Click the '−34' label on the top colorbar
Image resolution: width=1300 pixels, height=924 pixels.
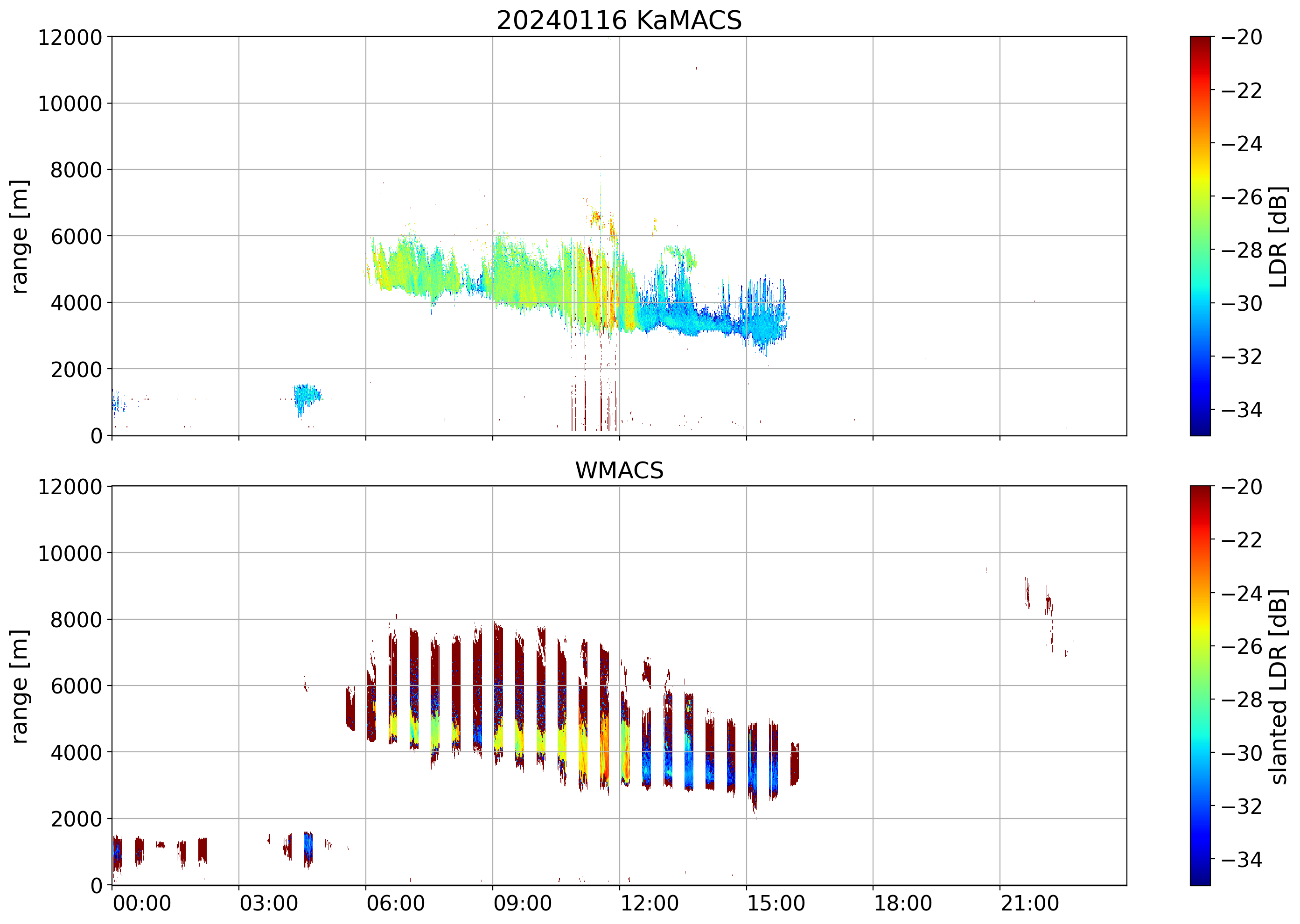tap(1241, 410)
